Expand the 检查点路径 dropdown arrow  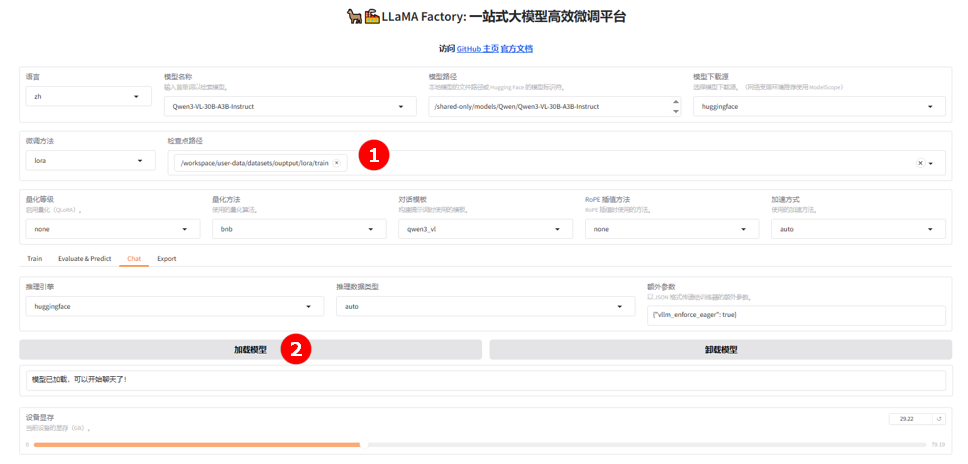click(930, 164)
